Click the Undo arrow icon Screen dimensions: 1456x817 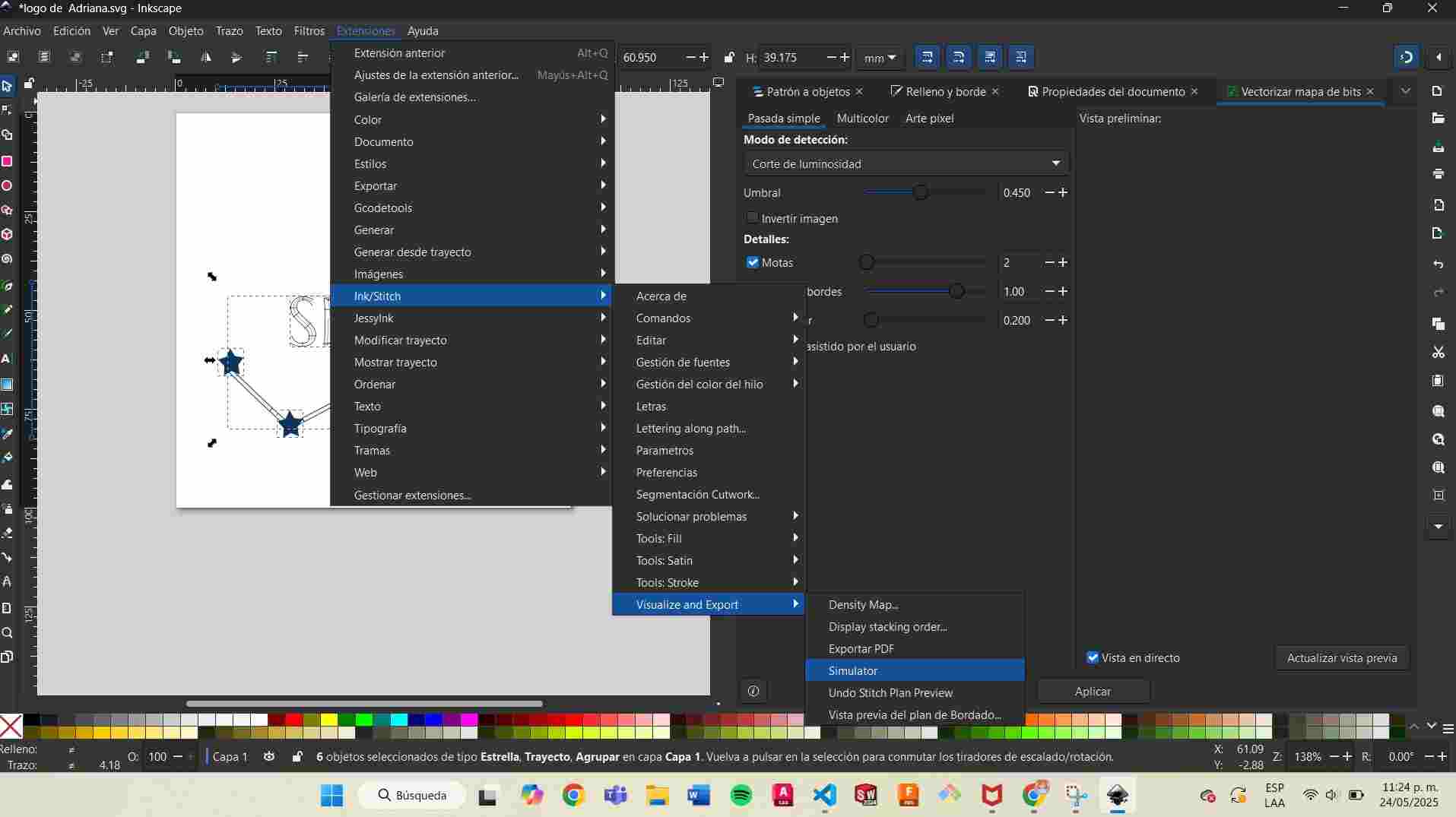[1438, 264]
